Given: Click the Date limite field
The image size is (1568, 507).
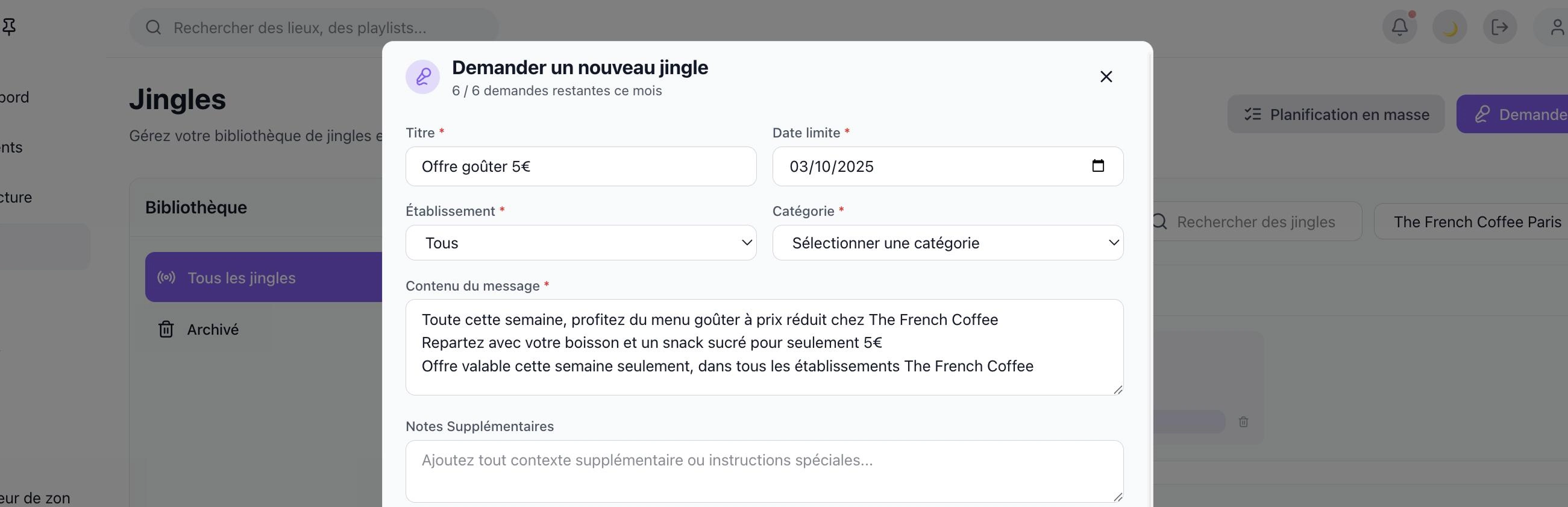Looking at the screenshot, I should [x=948, y=166].
